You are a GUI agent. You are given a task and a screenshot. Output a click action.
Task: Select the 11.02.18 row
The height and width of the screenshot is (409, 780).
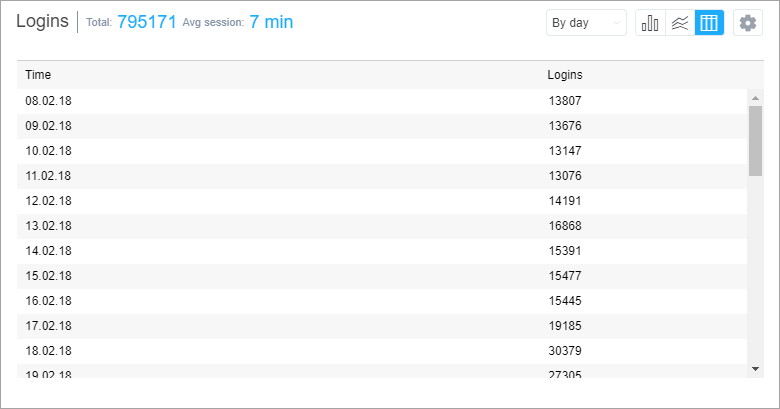click(x=382, y=176)
